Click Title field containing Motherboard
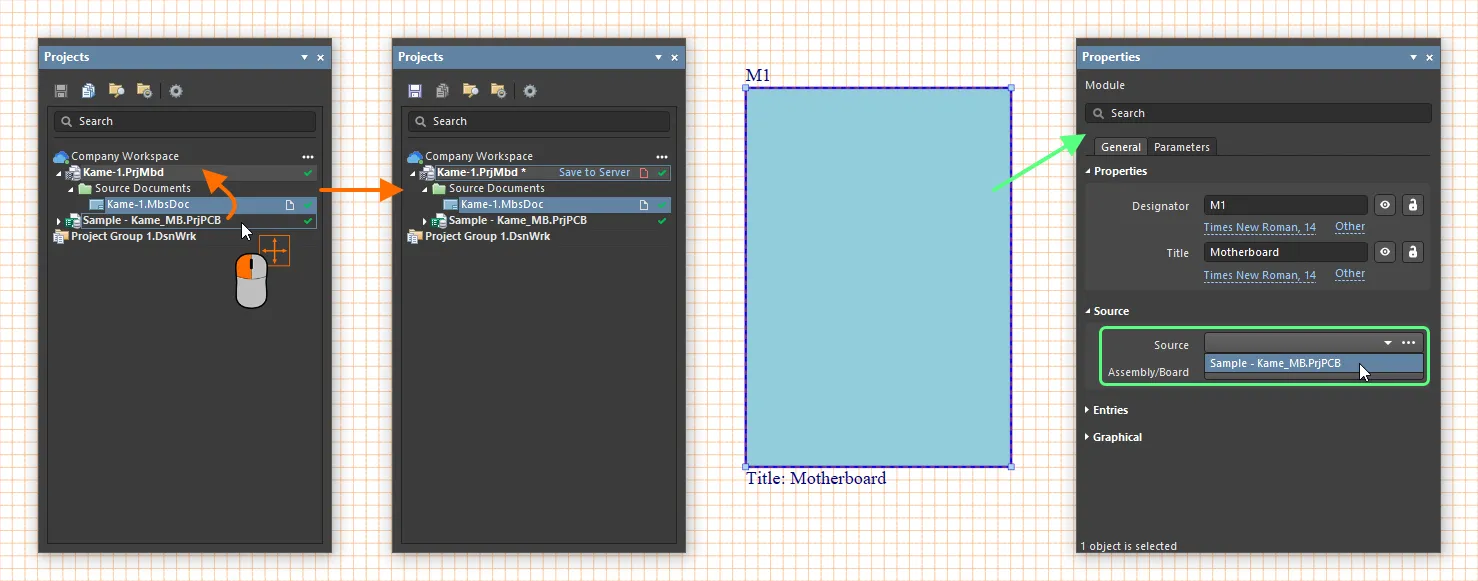The image size is (1478, 581). tap(1285, 252)
